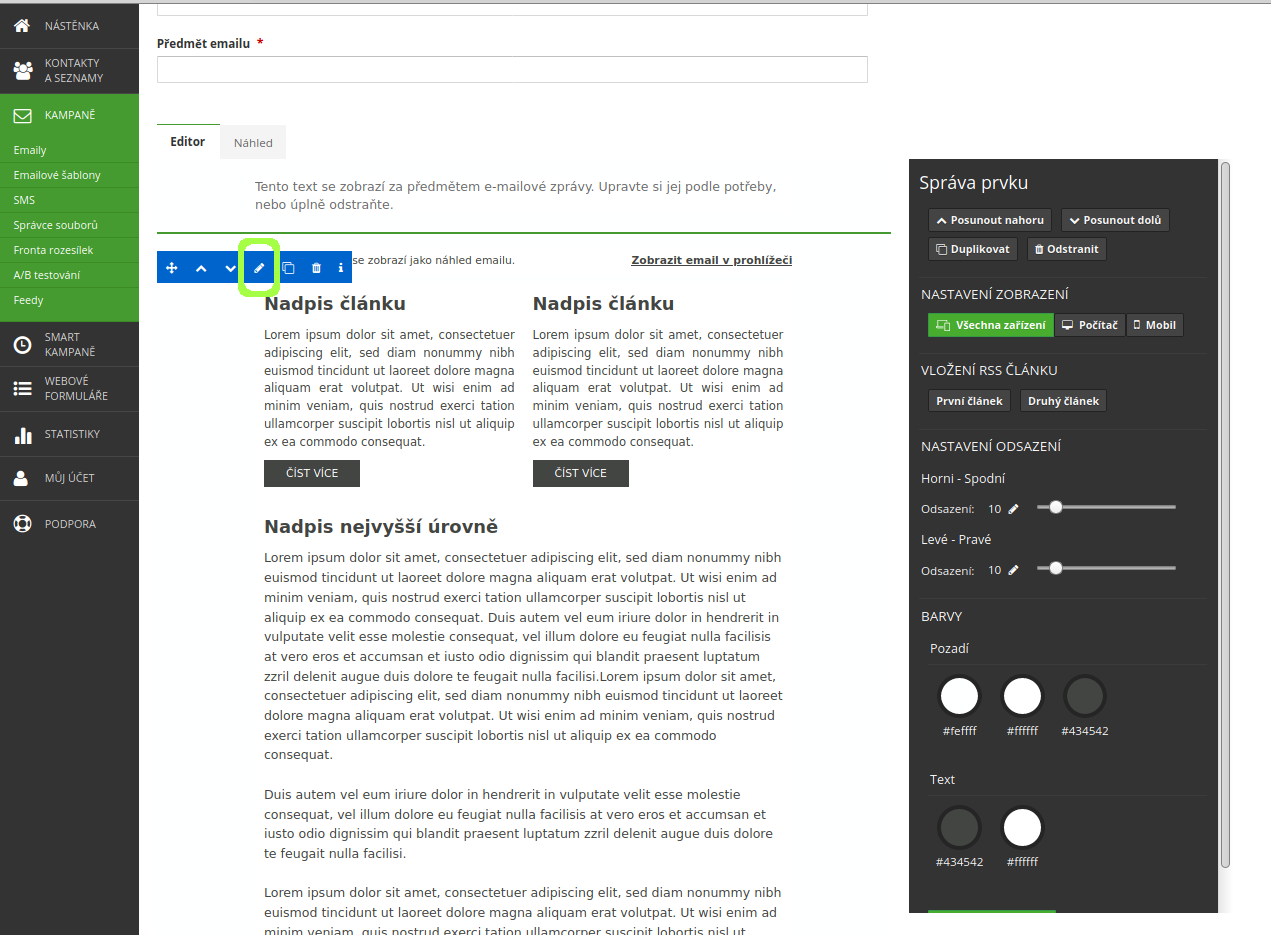Open Statistiky in the sidebar
Viewport: 1271px width, 935px height.
[69, 435]
